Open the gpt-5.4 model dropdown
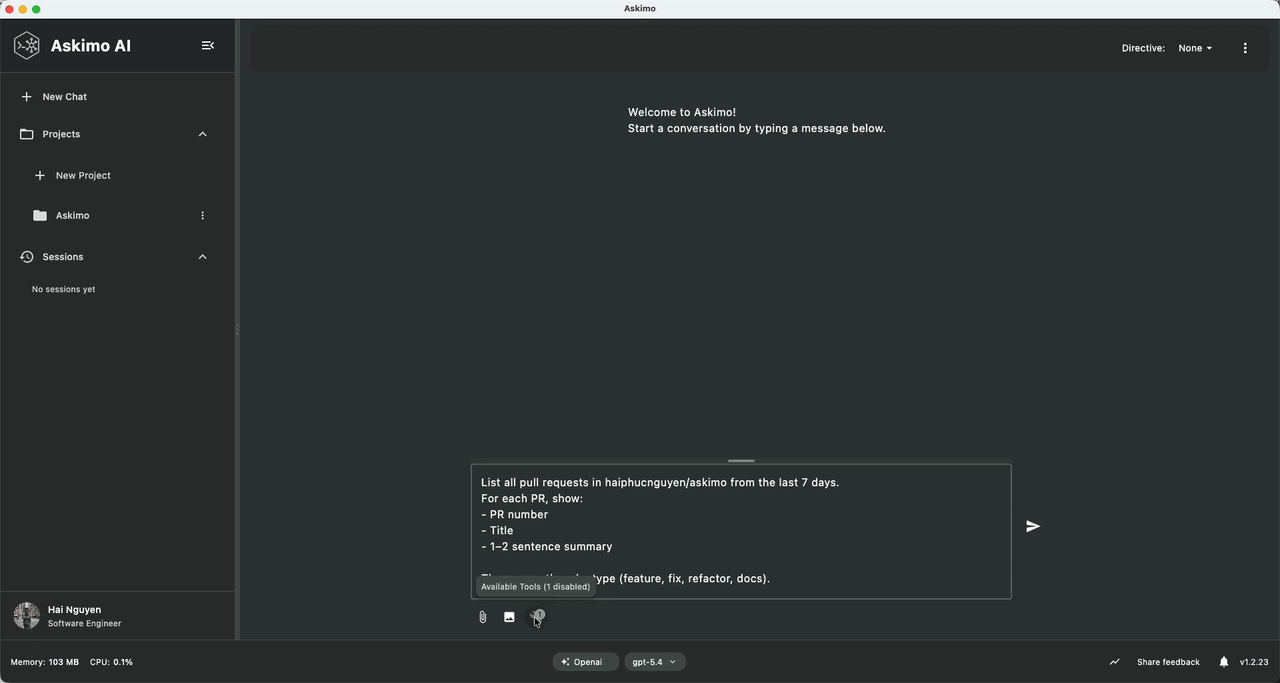This screenshot has width=1280, height=683. [655, 661]
